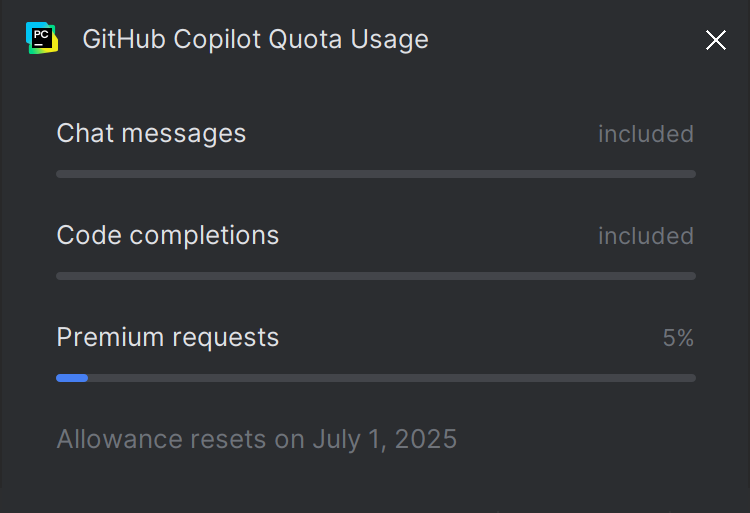Image resolution: width=750 pixels, height=513 pixels.
Task: Click the Chat messages usage bar
Action: point(376,174)
